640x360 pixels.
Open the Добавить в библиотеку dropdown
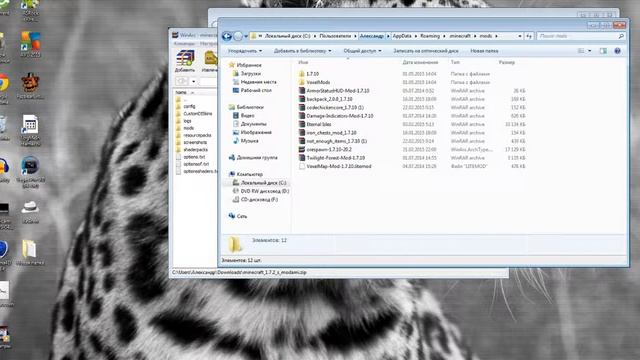[302, 51]
